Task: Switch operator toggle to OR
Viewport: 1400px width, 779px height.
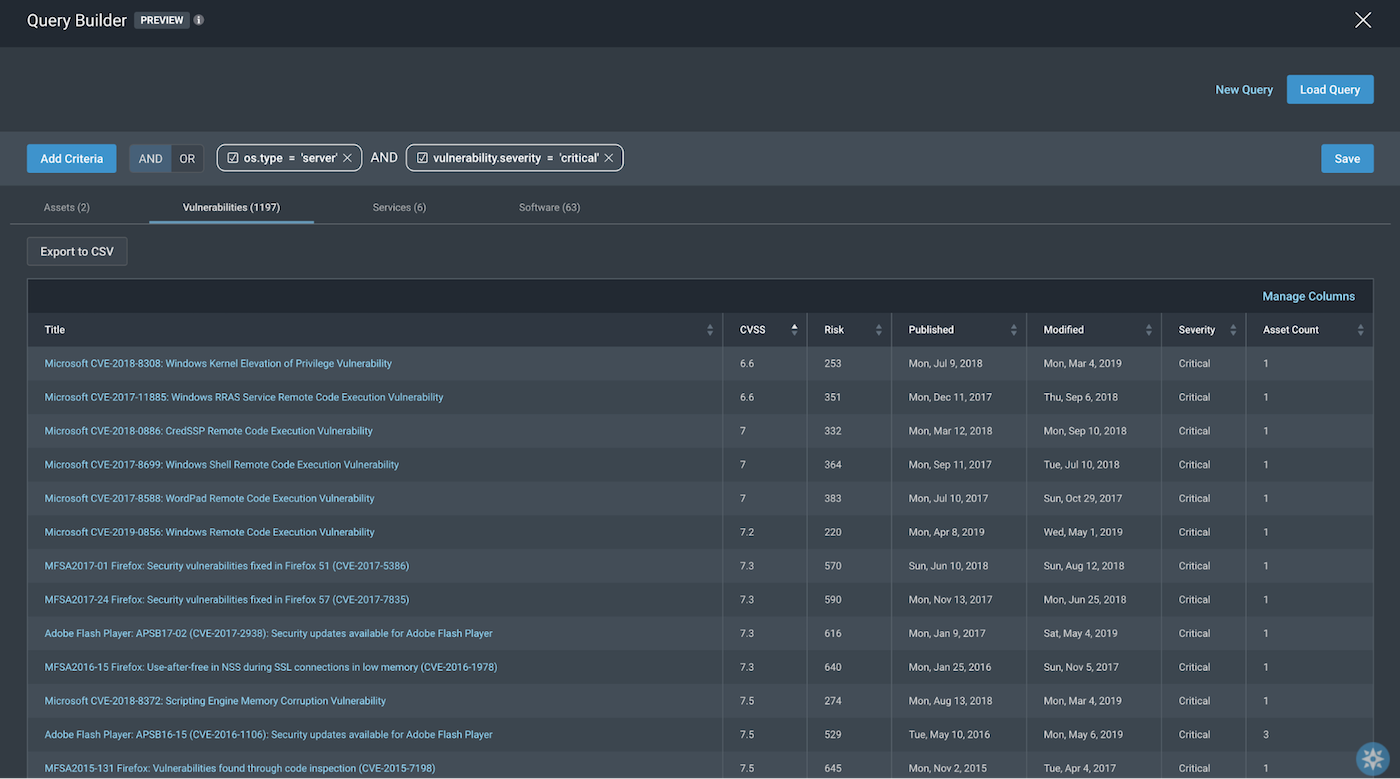Action: click(x=187, y=159)
